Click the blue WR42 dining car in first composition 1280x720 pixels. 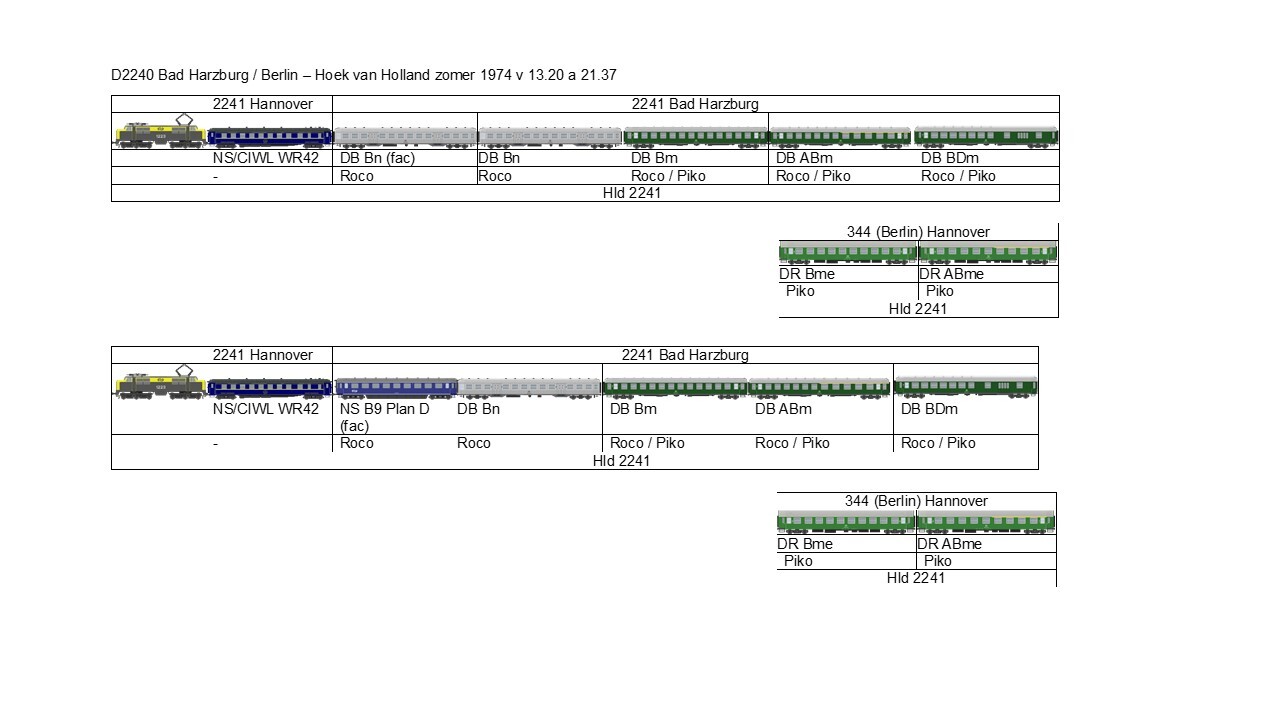[x=270, y=138]
